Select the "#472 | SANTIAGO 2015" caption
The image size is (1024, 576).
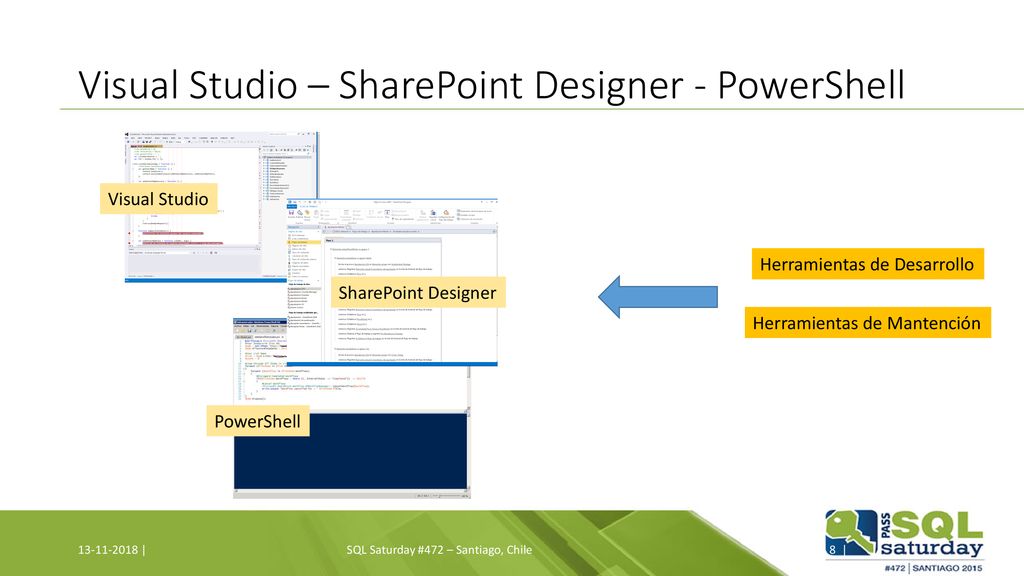click(x=933, y=568)
